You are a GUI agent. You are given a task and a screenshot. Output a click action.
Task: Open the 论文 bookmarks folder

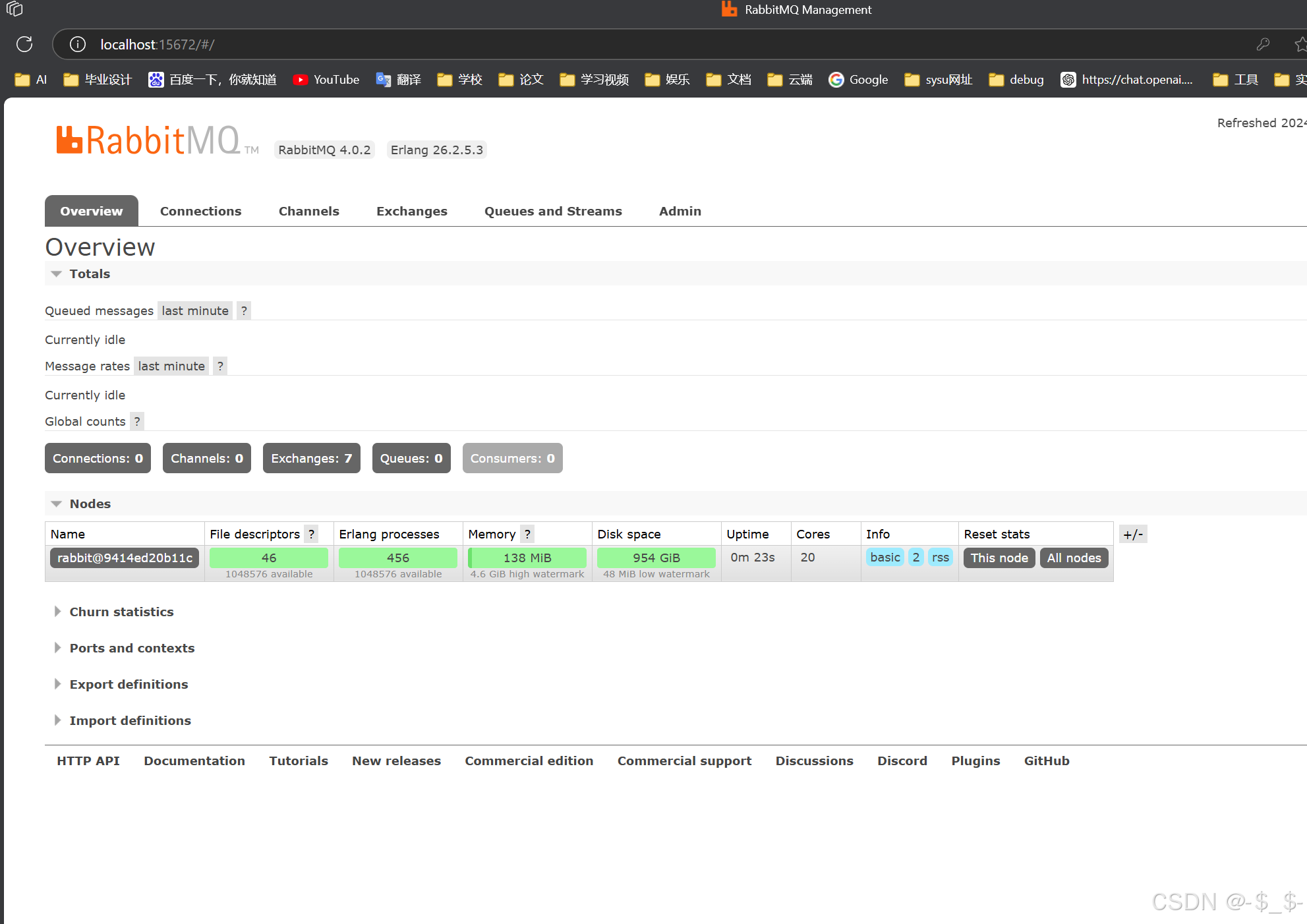(521, 80)
